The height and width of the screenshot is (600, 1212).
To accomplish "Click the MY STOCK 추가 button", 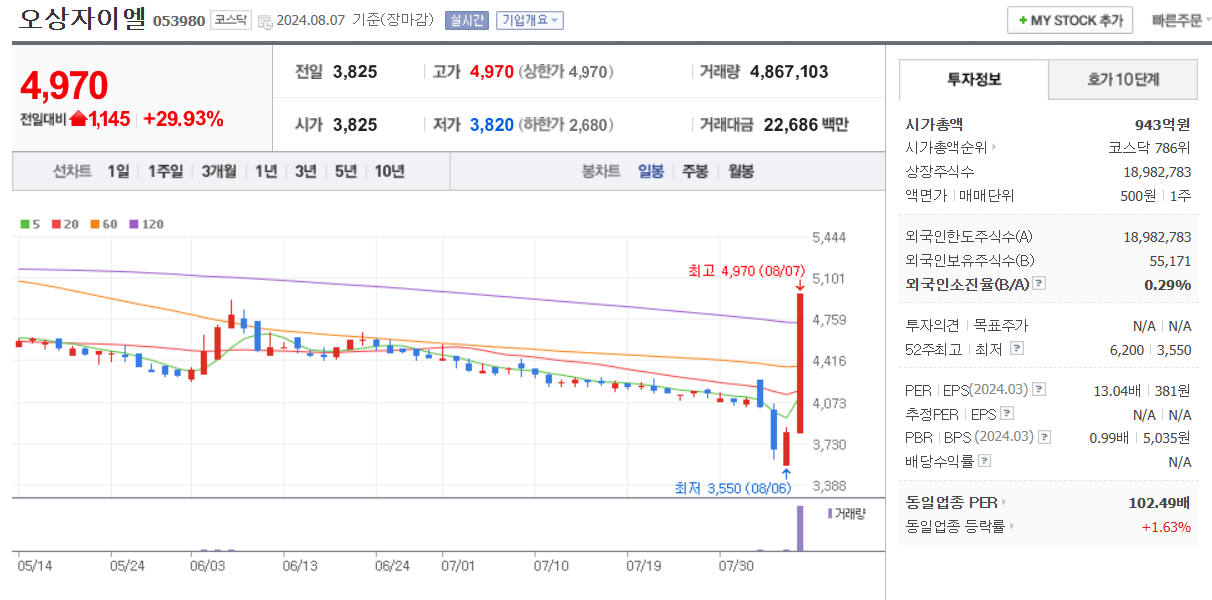I will click(x=1069, y=20).
